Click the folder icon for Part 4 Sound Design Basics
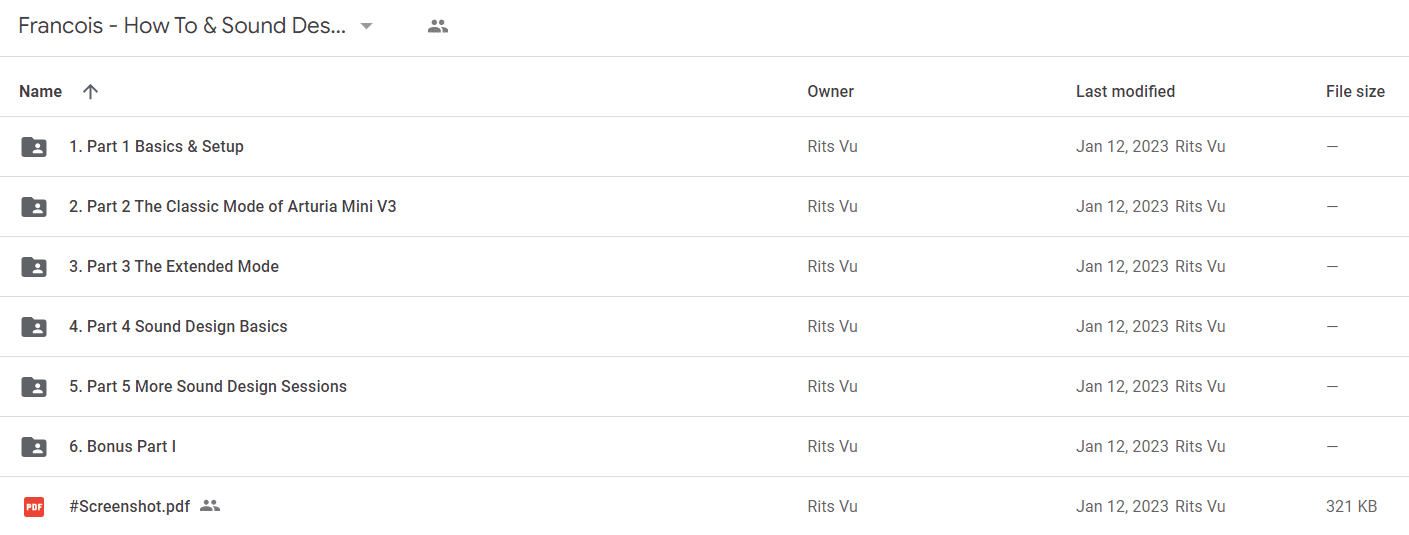Viewport: 1409px width, 535px height. click(34, 327)
